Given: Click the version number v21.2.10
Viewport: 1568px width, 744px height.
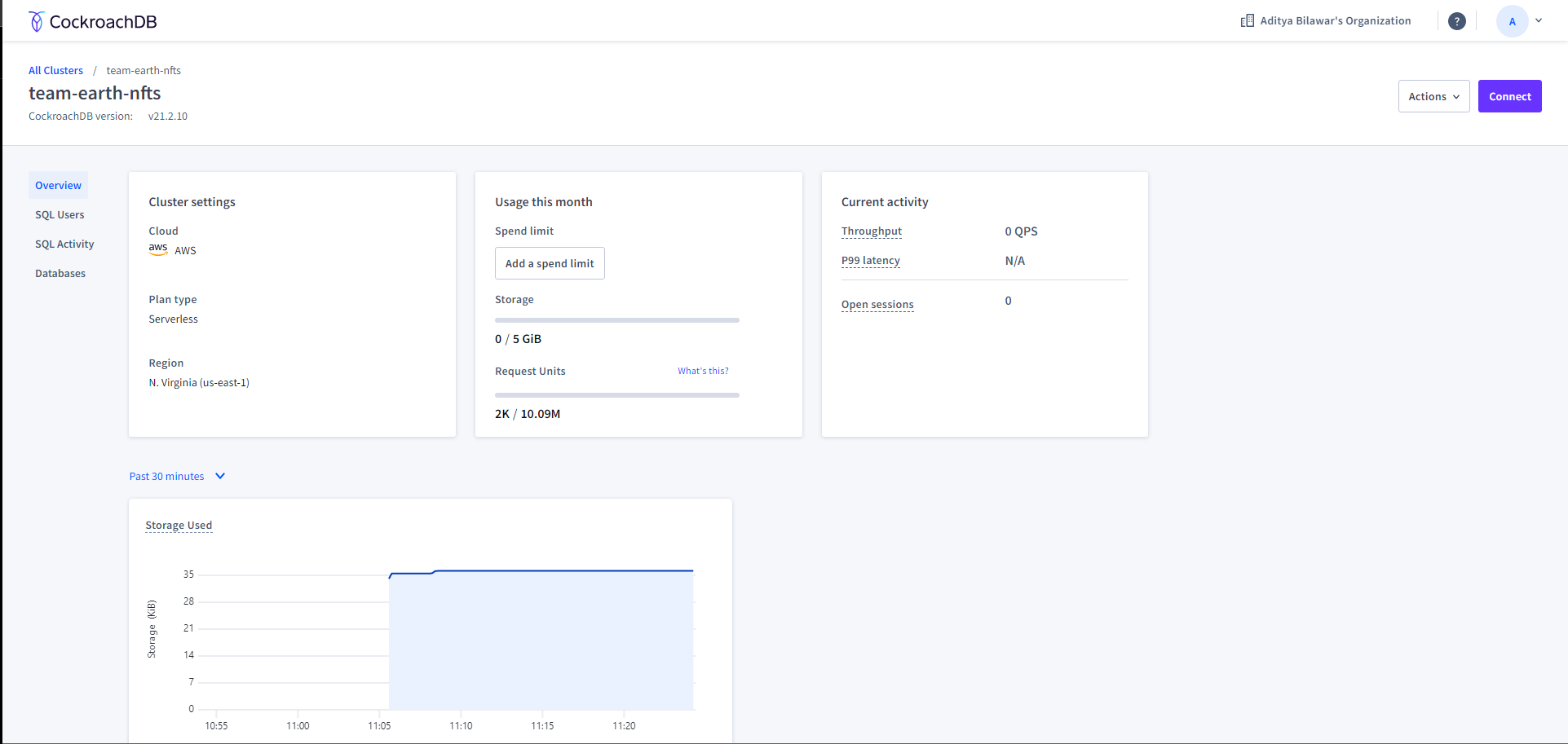Looking at the screenshot, I should pyautogui.click(x=168, y=117).
